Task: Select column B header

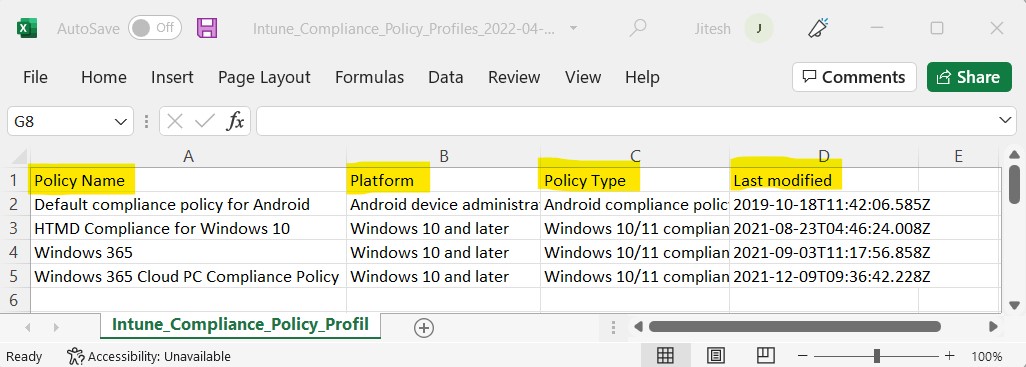Action: [444, 156]
